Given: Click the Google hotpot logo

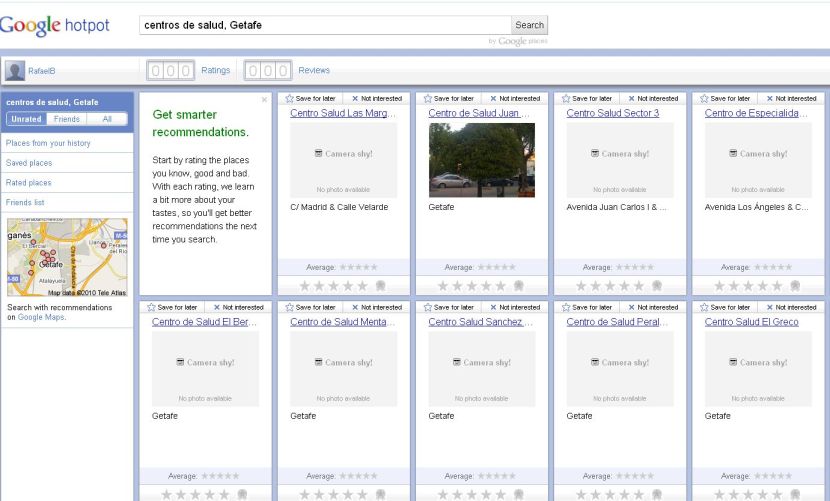Looking at the screenshot, I should [x=55, y=26].
